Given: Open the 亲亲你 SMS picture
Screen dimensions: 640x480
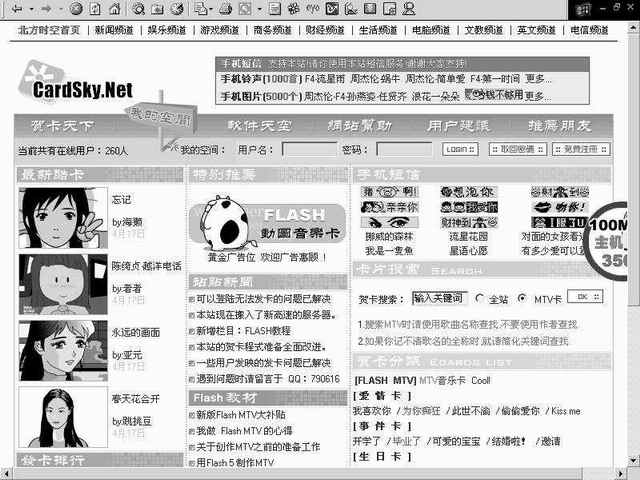Looking at the screenshot, I should click(x=389, y=207).
